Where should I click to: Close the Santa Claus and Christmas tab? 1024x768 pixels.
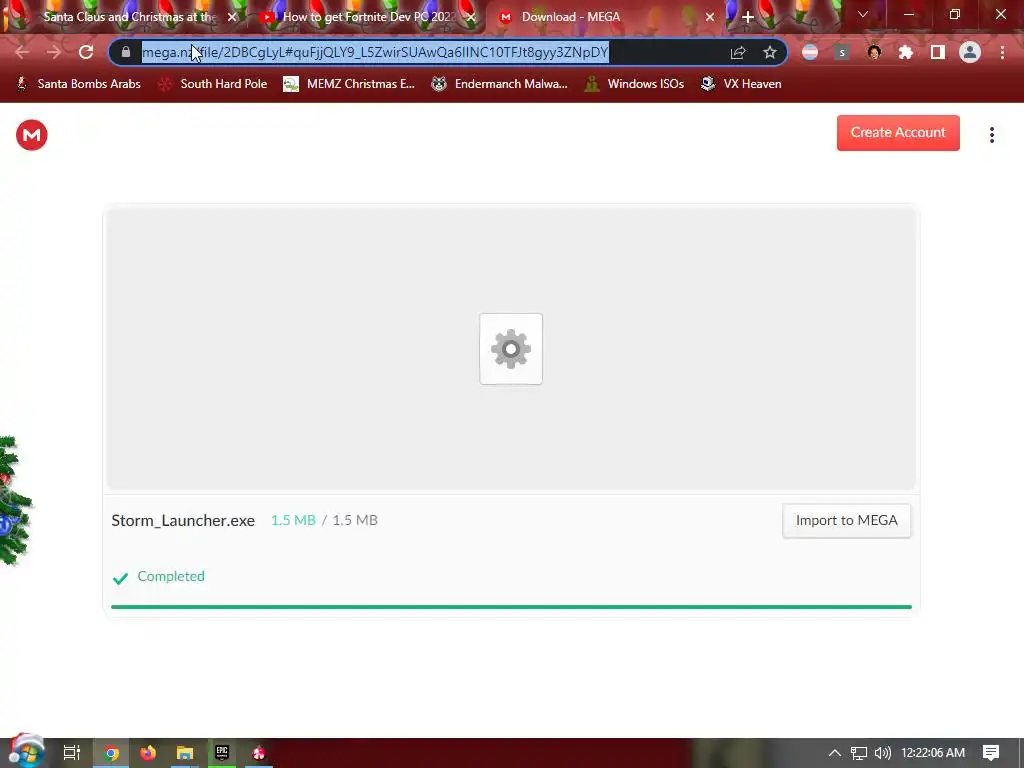232,17
